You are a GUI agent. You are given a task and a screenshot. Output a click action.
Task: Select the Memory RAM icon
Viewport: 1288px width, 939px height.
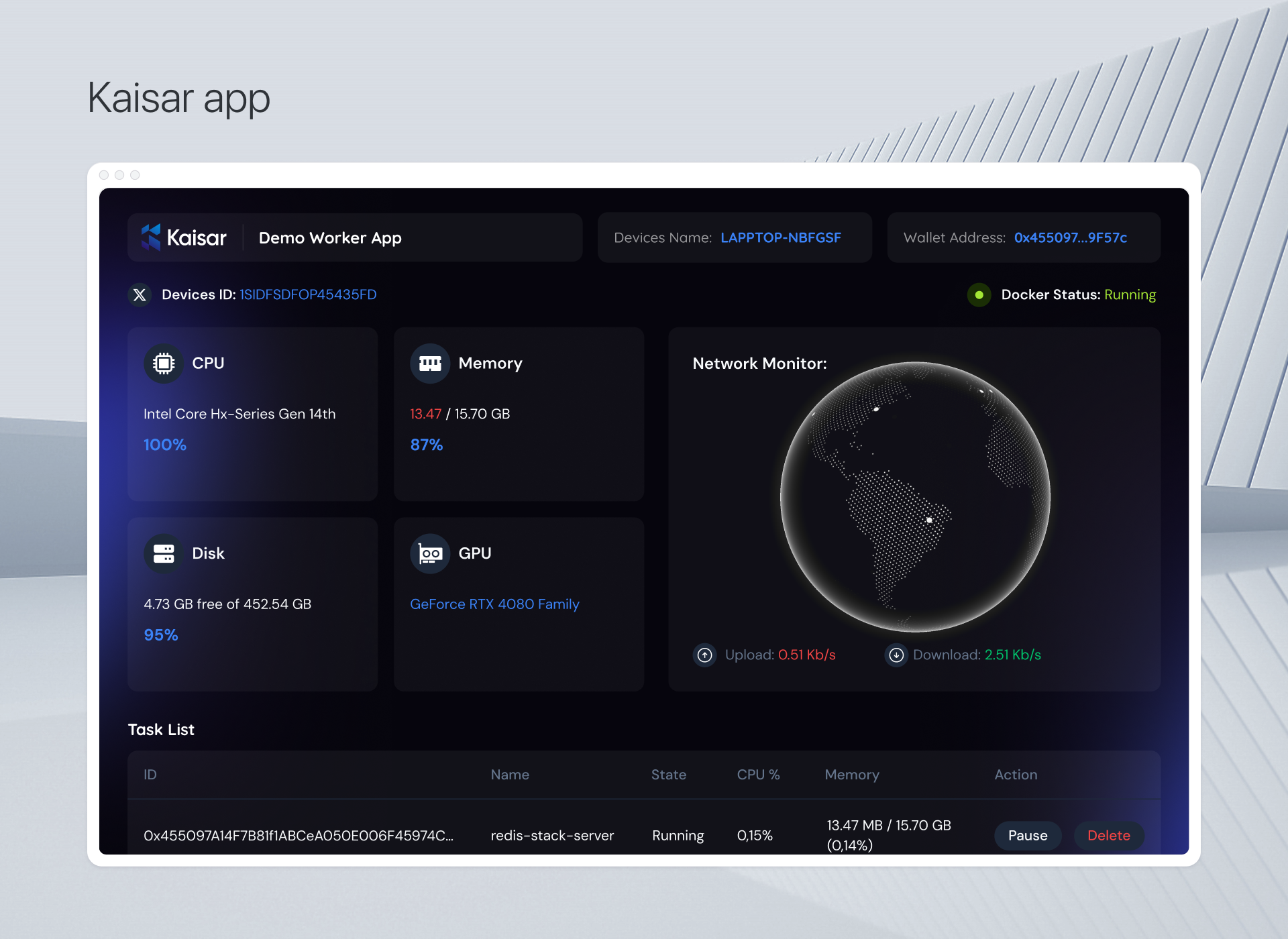click(430, 364)
